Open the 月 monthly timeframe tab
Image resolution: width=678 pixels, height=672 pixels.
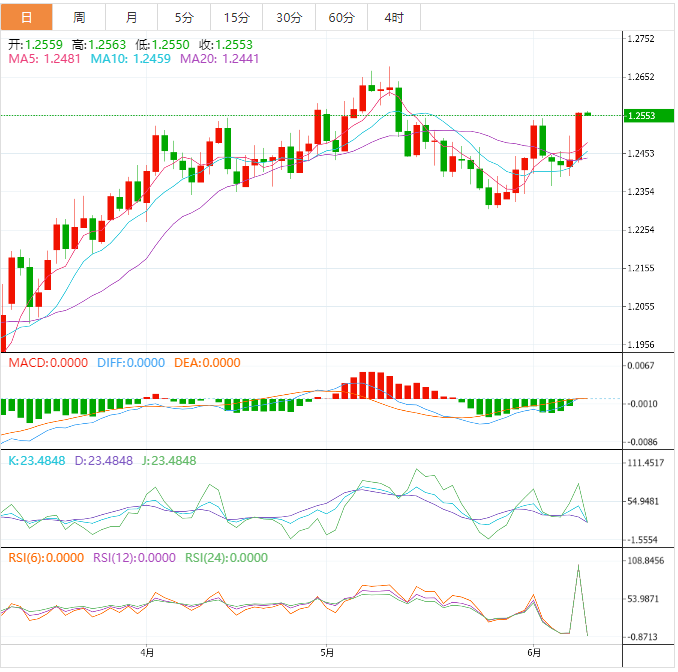[x=132, y=18]
